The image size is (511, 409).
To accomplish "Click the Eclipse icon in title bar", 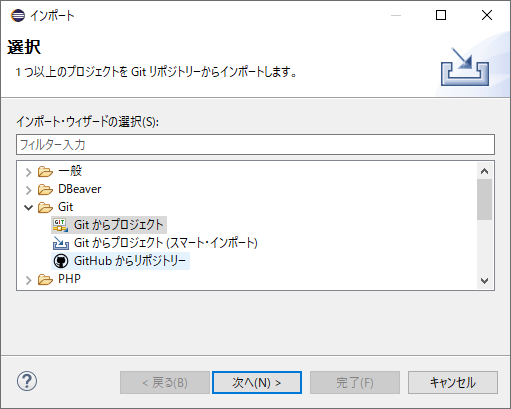I will point(18,15).
